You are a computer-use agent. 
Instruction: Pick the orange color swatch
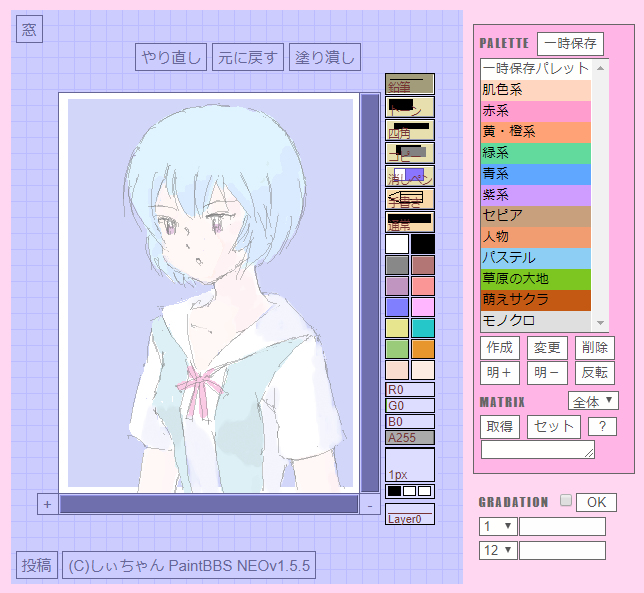click(x=423, y=349)
